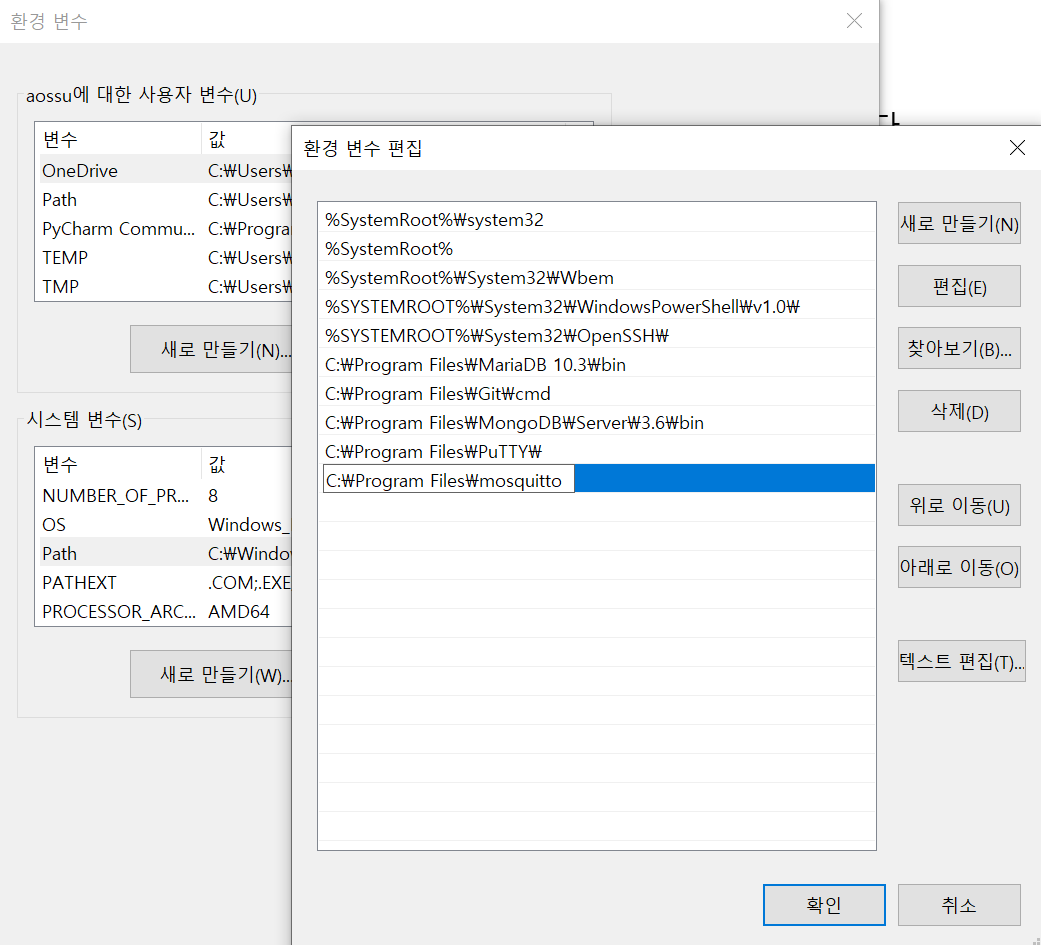Select the OS system variable row
This screenshot has height=945, width=1041.
[166, 525]
